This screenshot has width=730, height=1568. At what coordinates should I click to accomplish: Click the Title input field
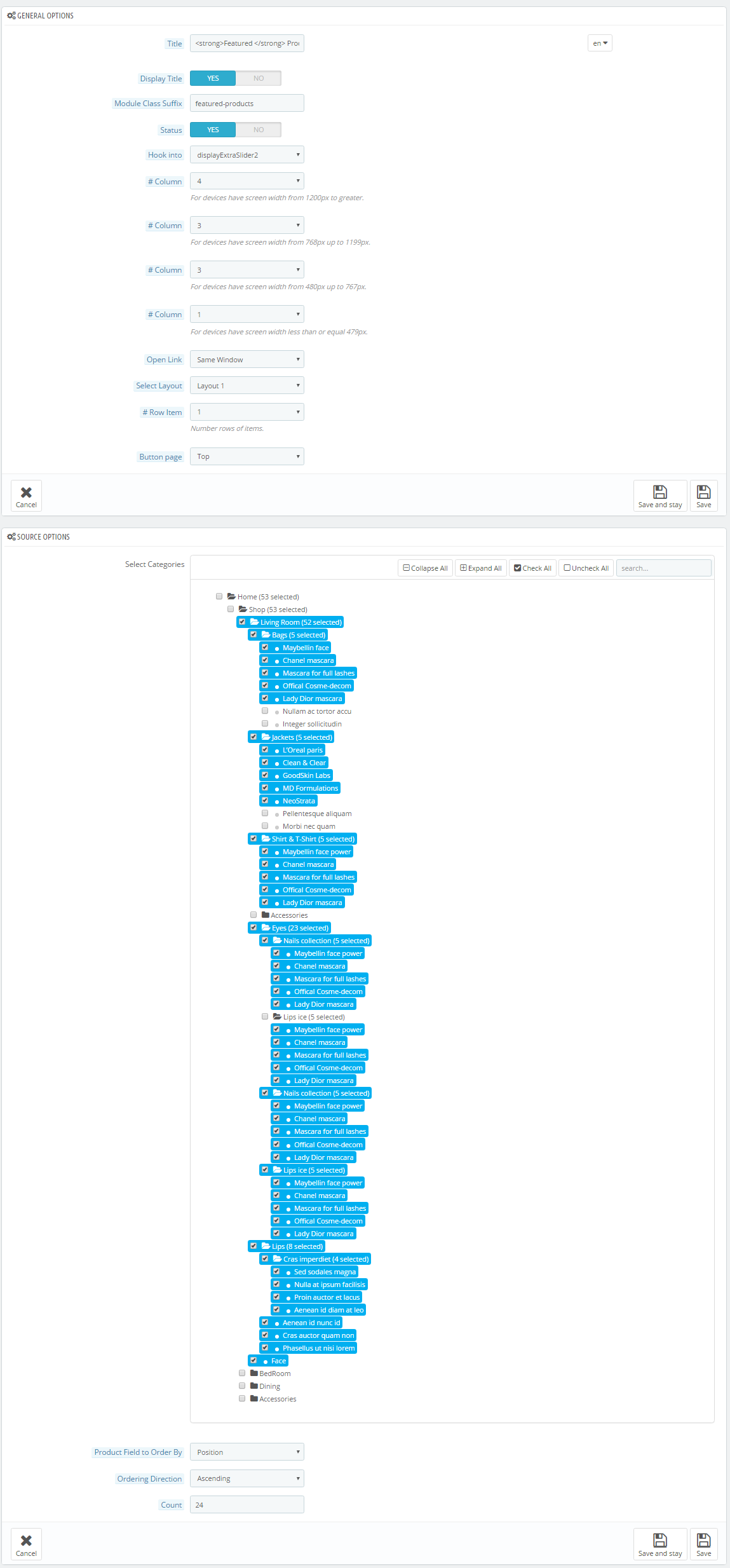[247, 43]
